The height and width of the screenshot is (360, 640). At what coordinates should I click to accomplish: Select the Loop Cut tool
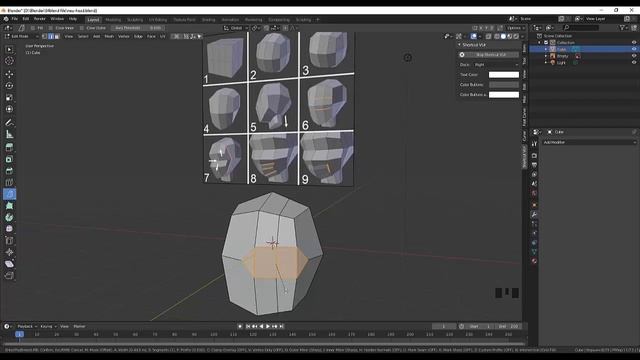(9, 182)
